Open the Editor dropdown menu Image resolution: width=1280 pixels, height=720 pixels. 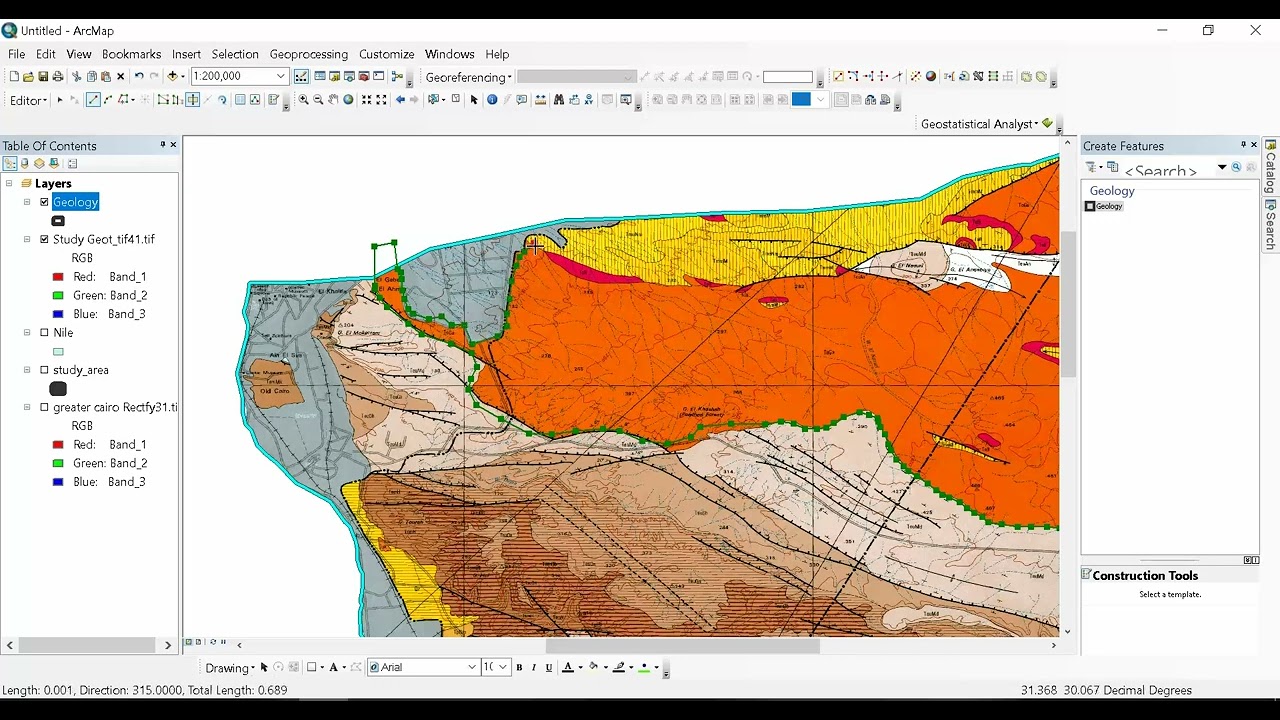tap(28, 100)
